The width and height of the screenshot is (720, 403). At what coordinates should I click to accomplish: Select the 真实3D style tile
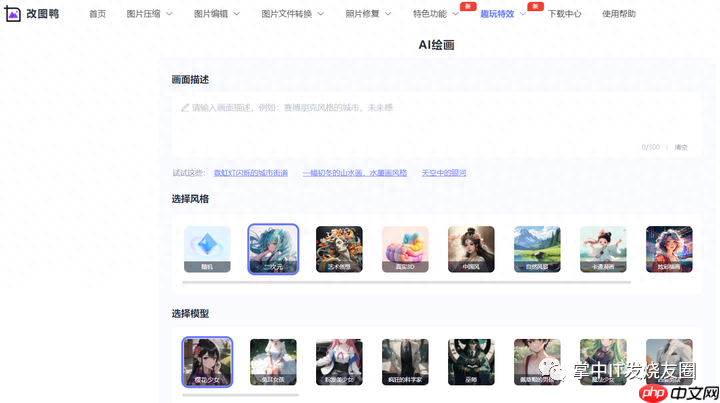(405, 249)
